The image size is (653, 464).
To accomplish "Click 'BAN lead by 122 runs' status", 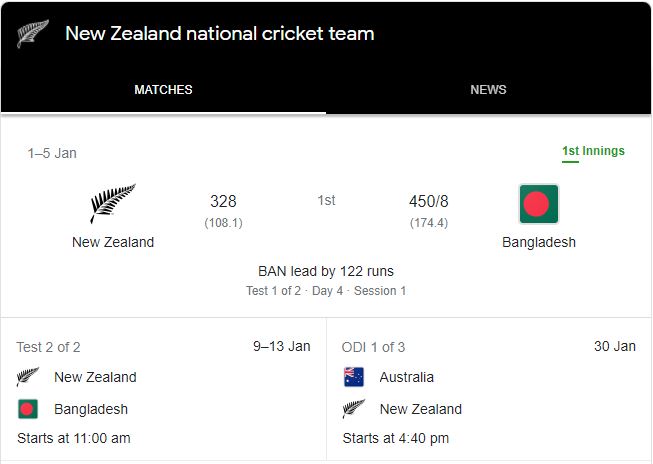I will coord(326,271).
